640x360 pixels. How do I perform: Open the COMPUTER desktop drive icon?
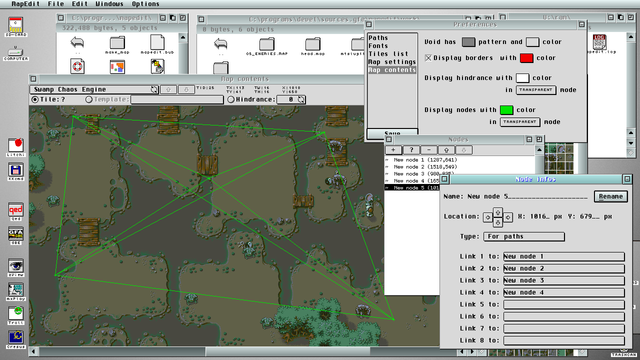point(16,53)
